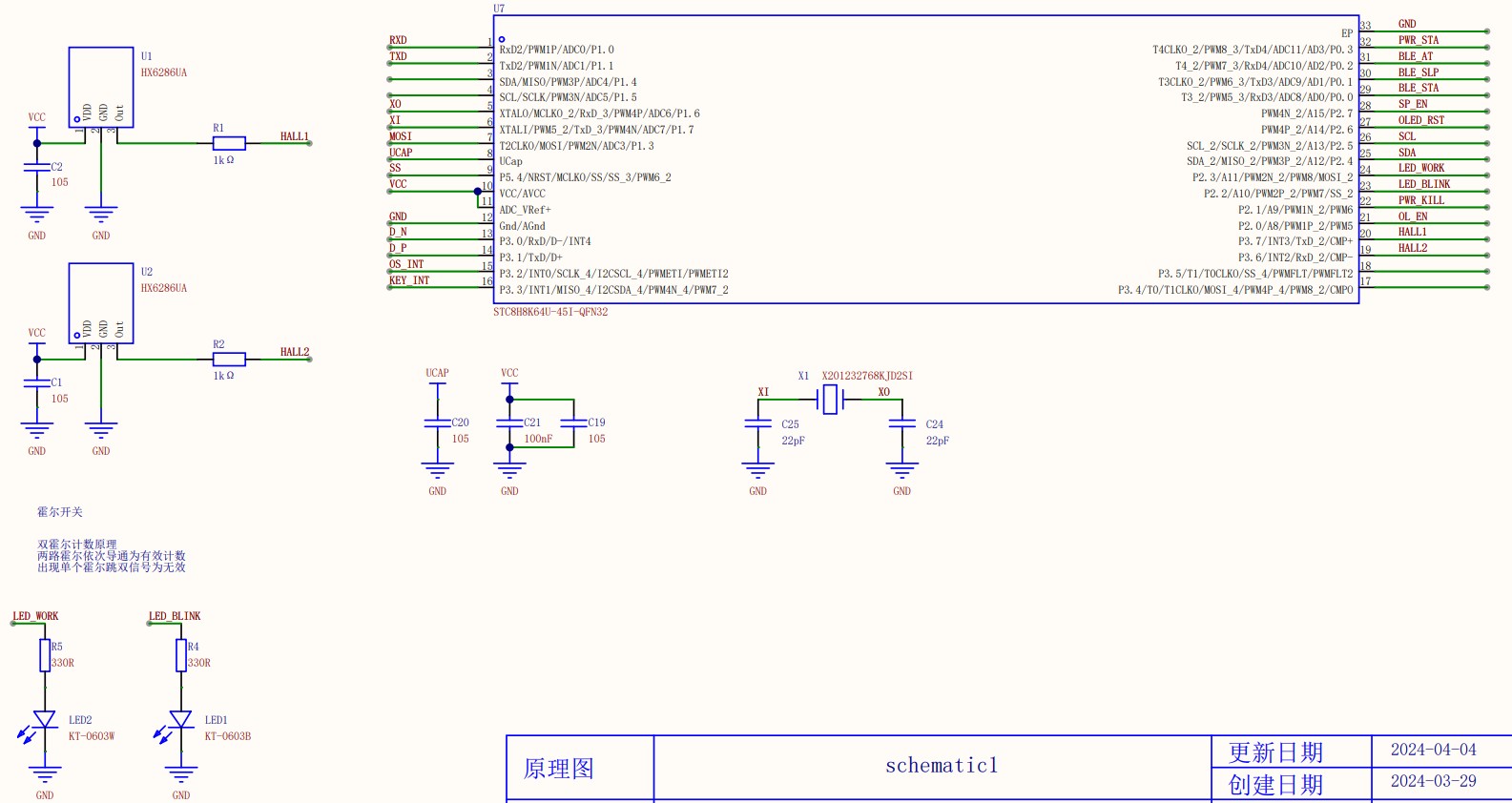Click the LED_WORK label above R5

(x=35, y=616)
